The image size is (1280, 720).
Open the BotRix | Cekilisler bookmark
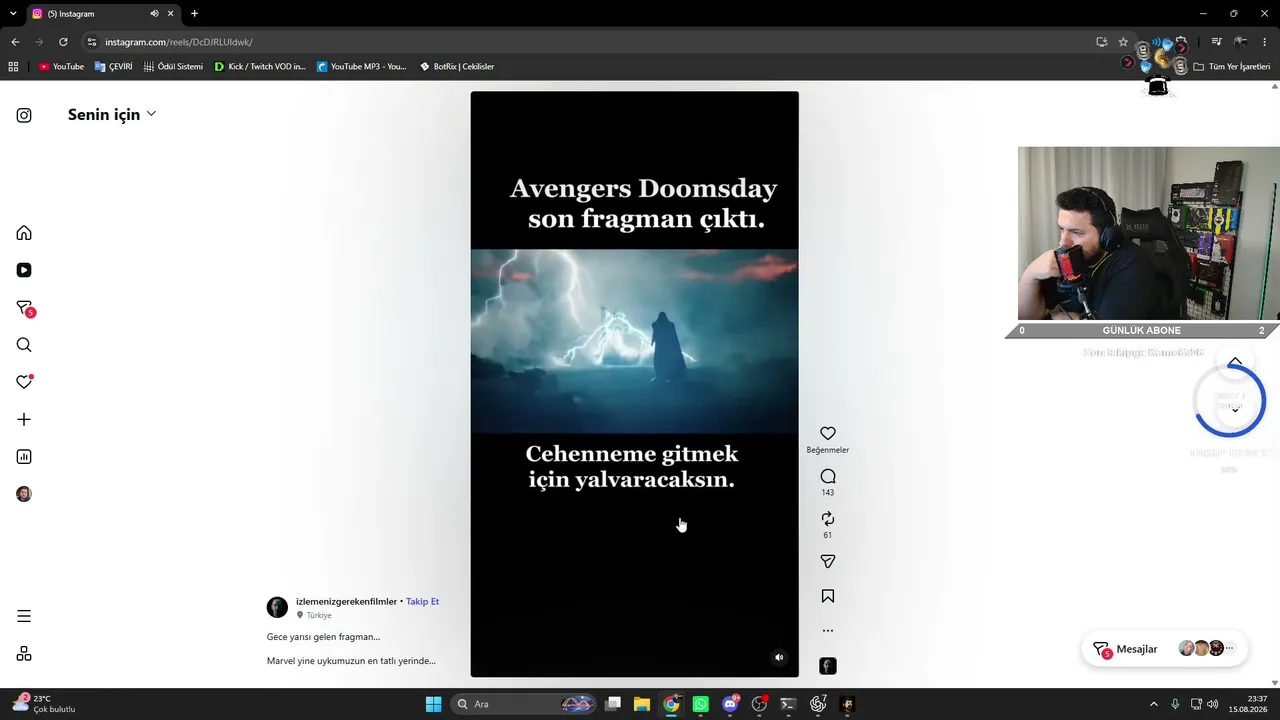point(456,67)
